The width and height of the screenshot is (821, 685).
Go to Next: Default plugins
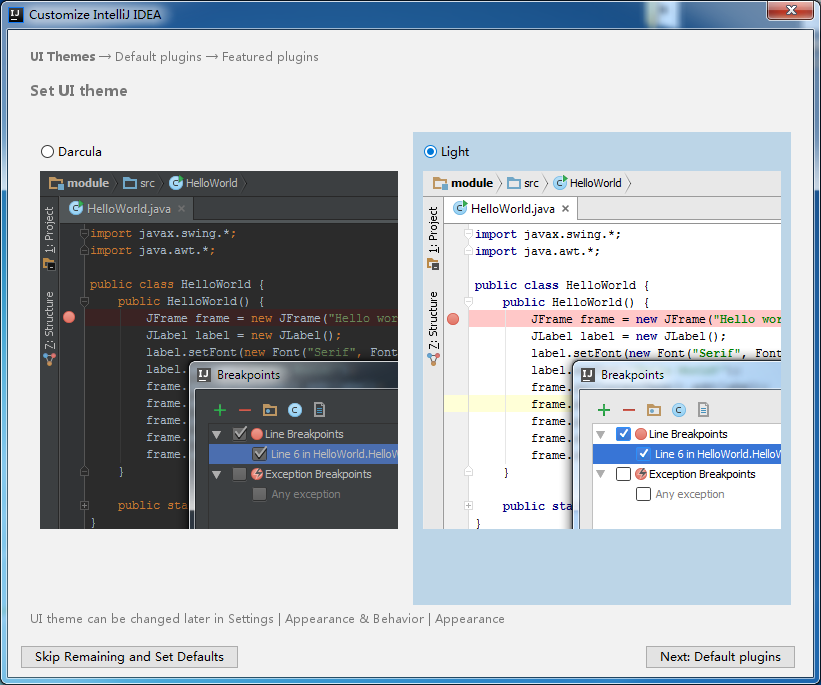tap(720, 657)
